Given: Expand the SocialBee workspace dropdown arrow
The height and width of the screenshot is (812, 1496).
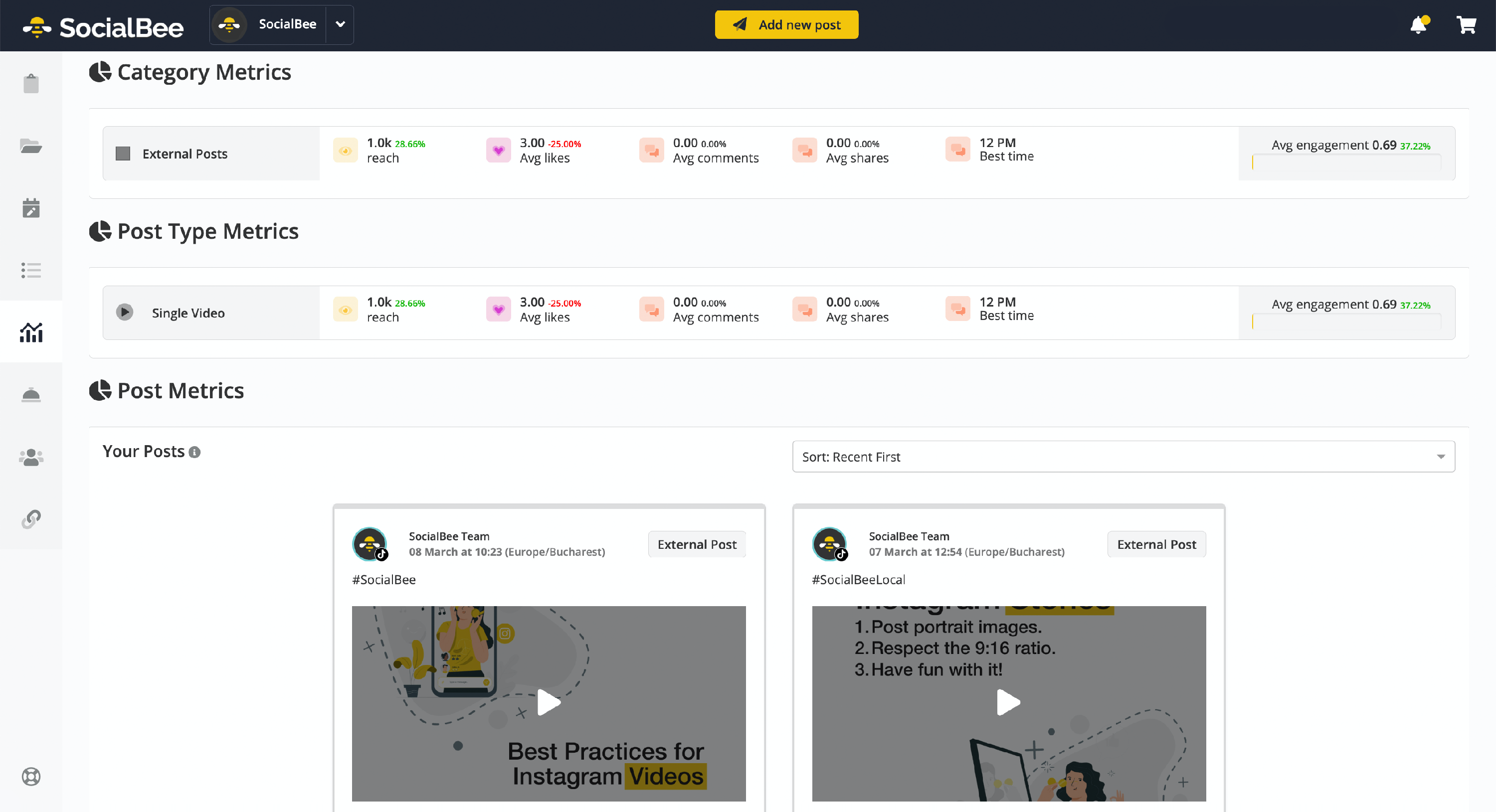Looking at the screenshot, I should click(340, 24).
